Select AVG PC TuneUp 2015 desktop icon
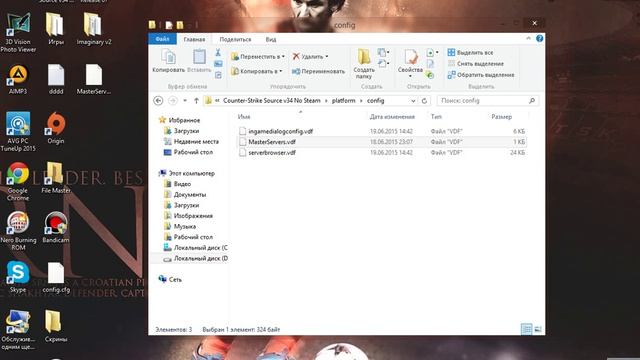Screen dimensions: 640x360 [x=18, y=131]
